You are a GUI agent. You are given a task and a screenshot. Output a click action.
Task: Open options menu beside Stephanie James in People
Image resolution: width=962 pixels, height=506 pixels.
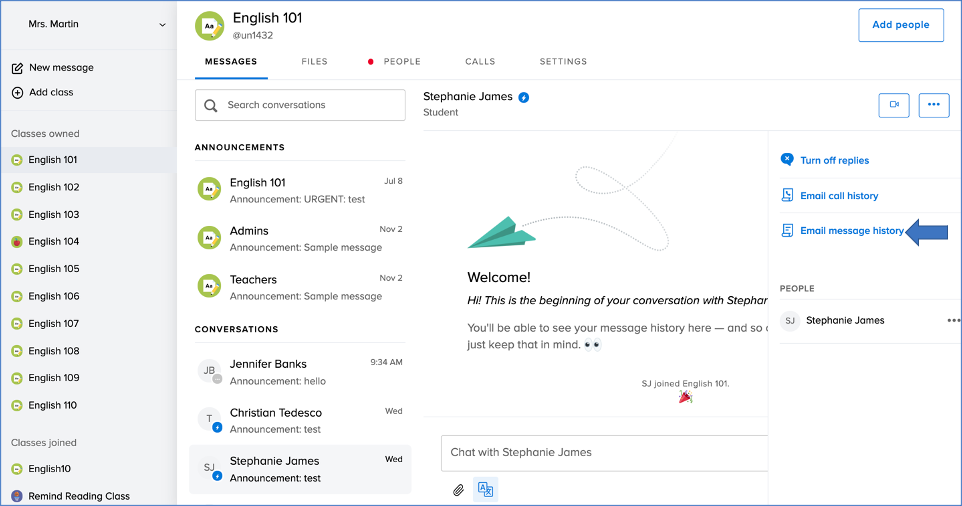point(953,321)
